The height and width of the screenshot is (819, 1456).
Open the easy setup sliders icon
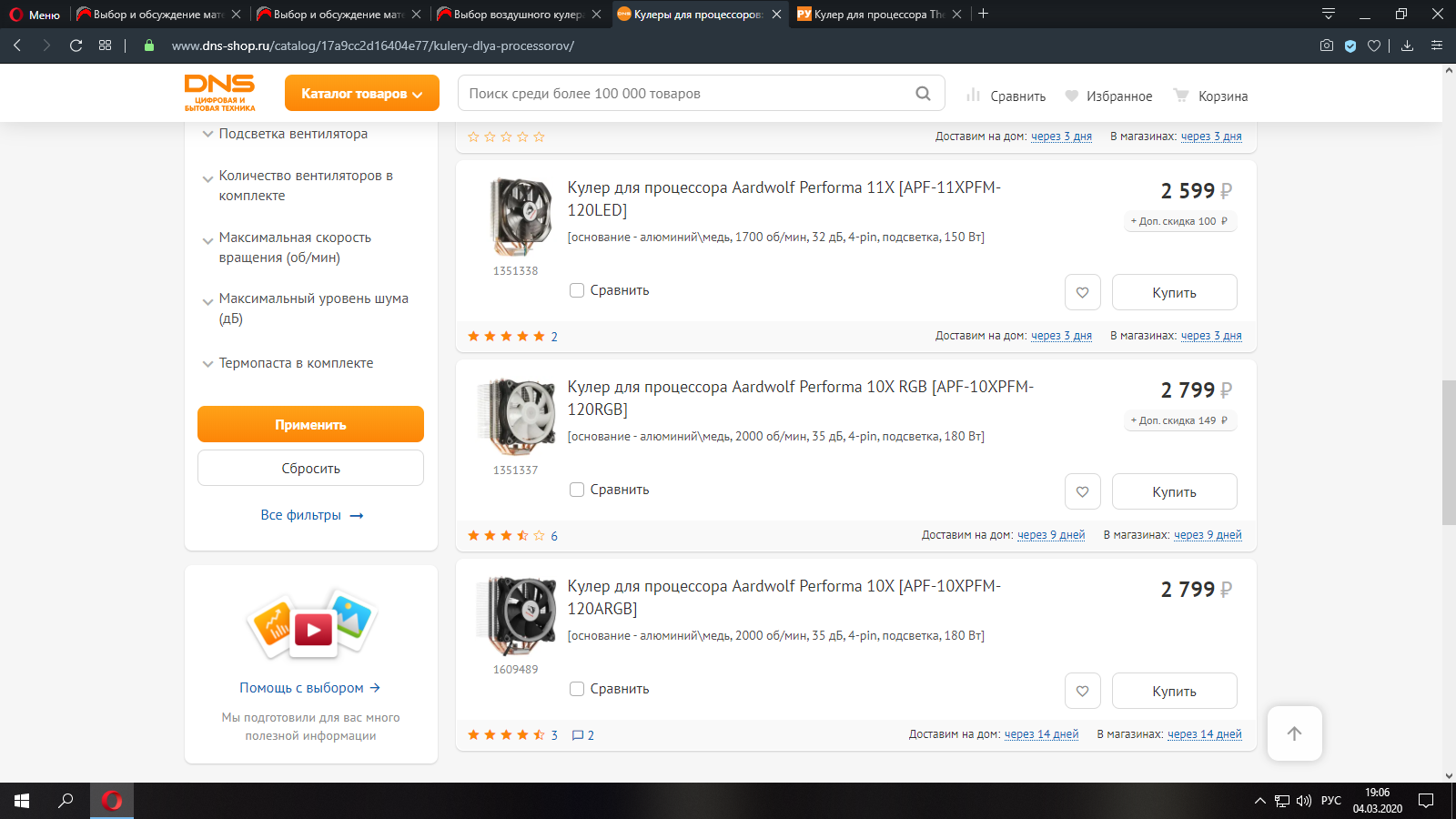1437,45
